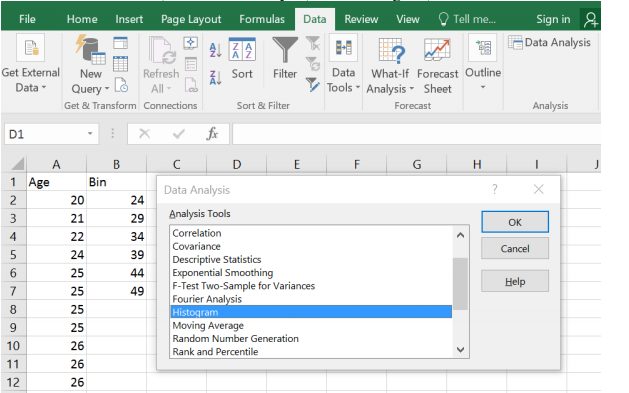629x393 pixels.
Task: Switch to the Review tab
Action: point(361,19)
